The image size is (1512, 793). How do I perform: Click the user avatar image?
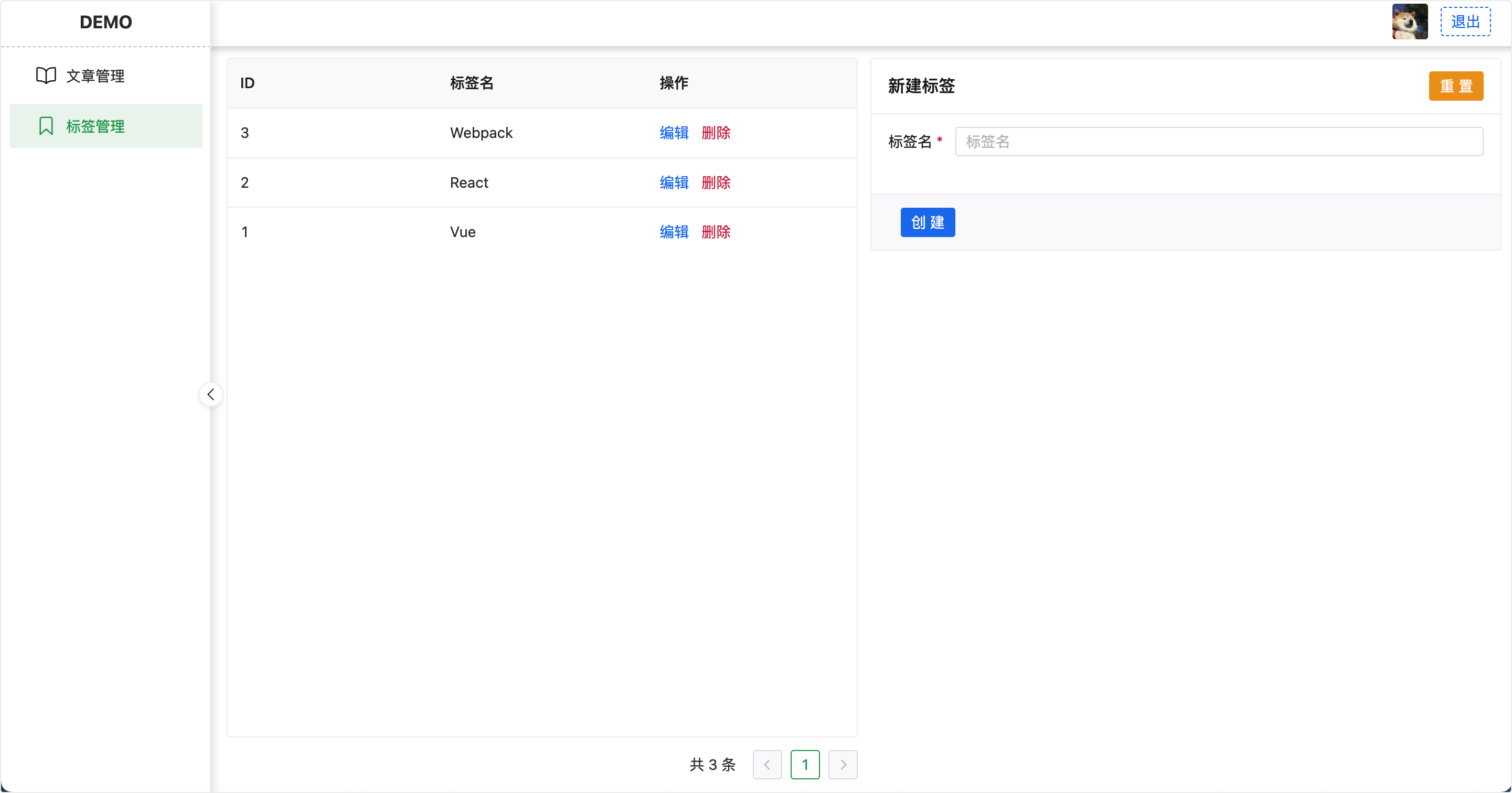coord(1409,22)
